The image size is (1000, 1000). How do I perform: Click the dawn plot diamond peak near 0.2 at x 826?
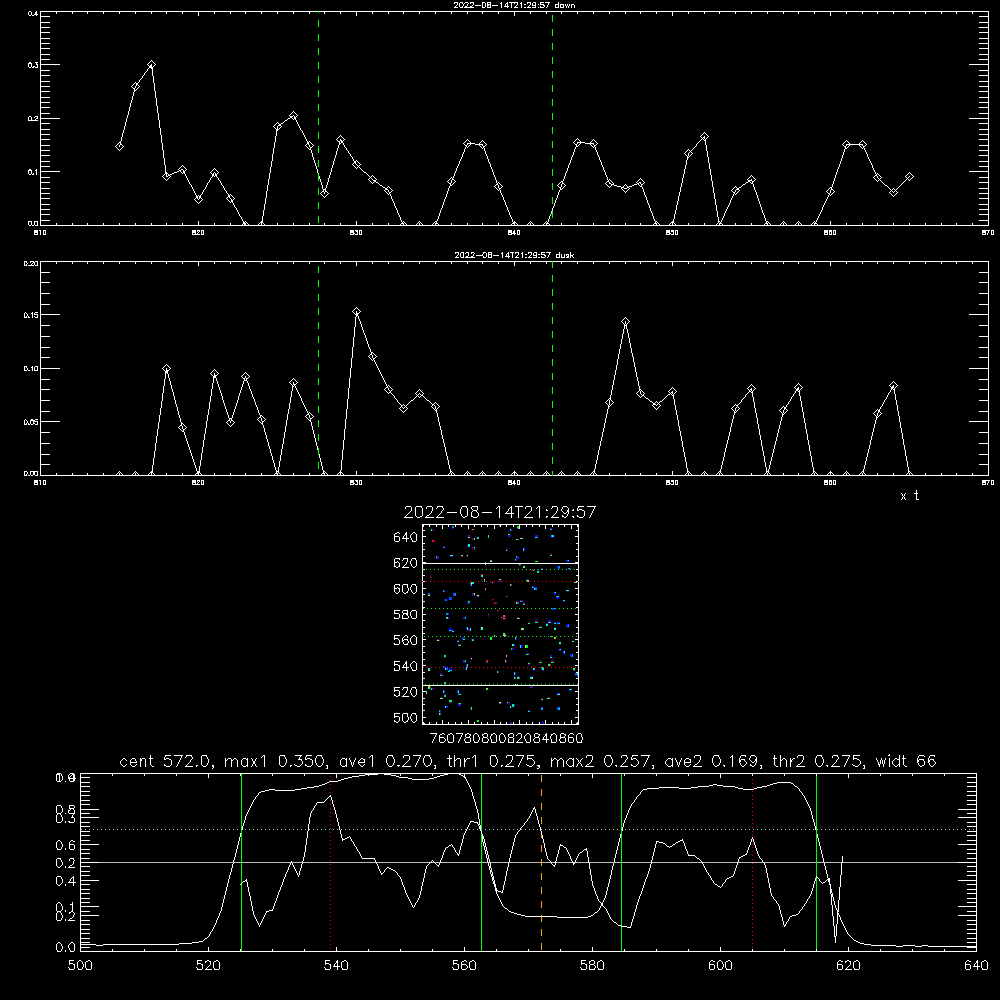(293, 115)
